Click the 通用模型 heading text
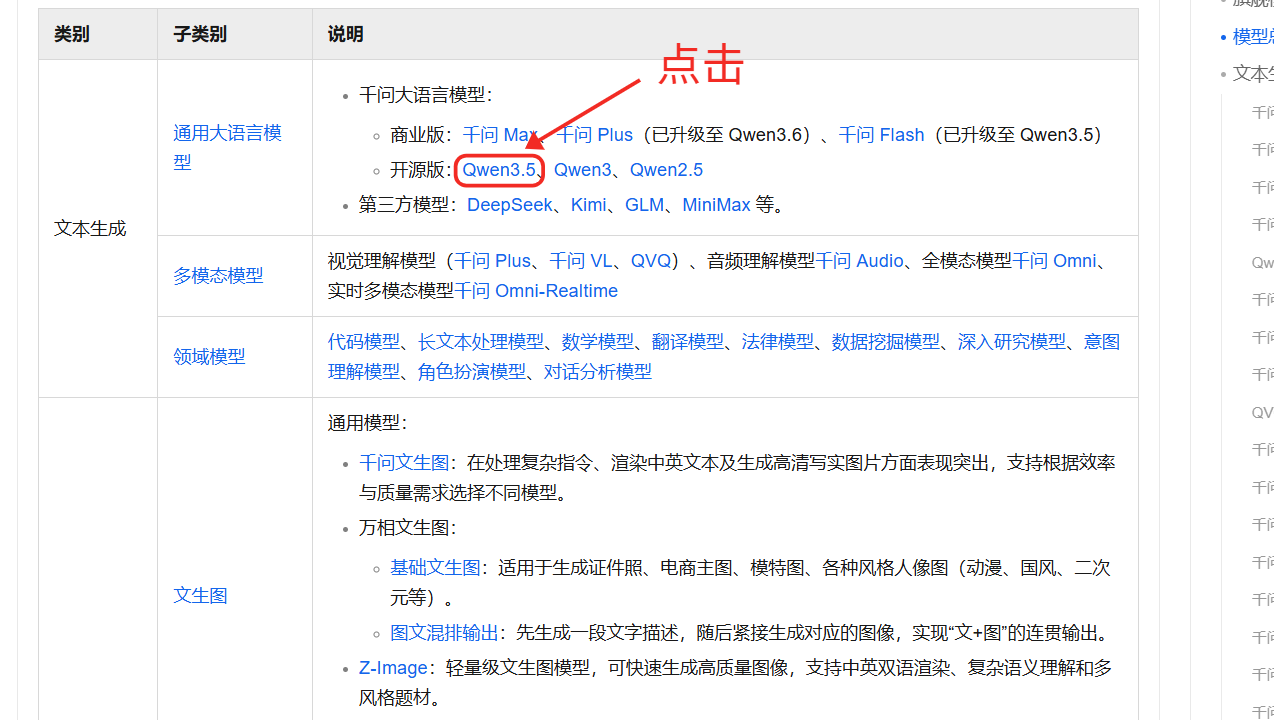This screenshot has width=1274, height=720. click(368, 423)
